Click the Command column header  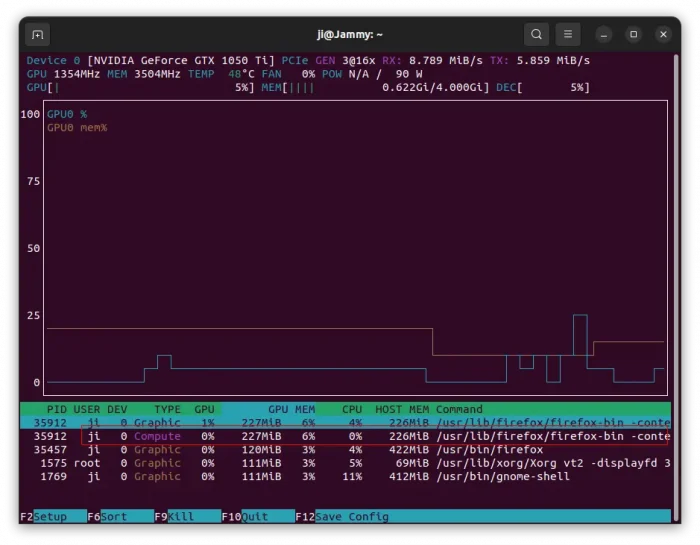(459, 409)
